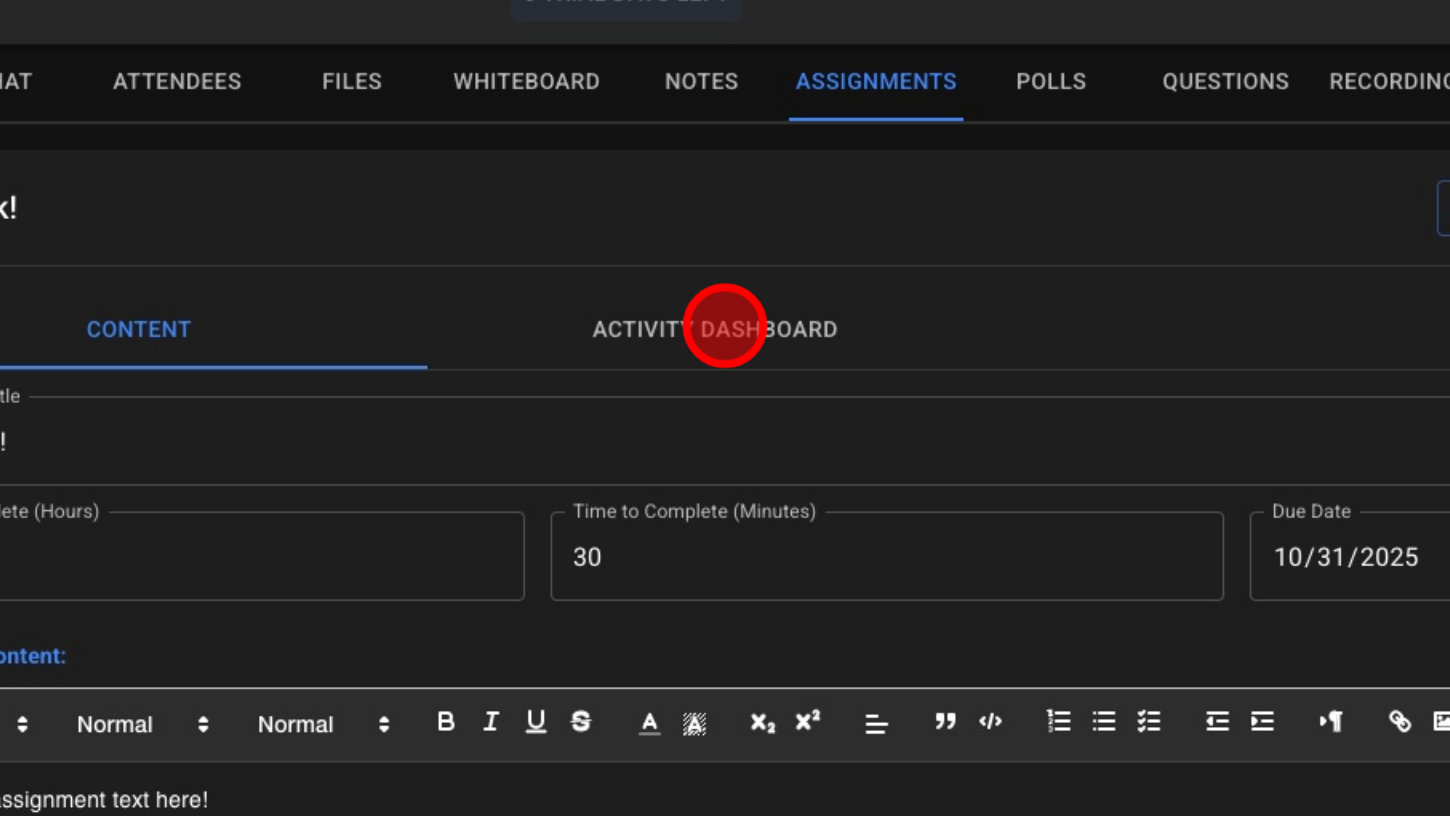
Task: Insert a code block
Action: point(990,722)
